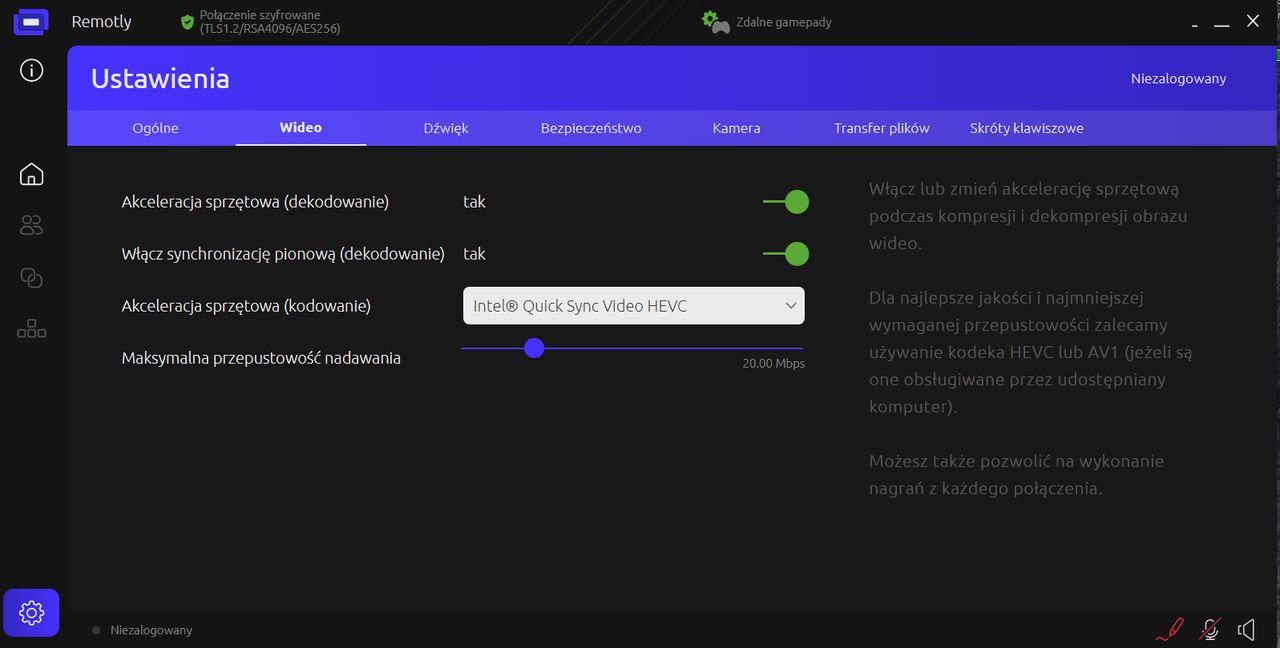Switch to the Ogólne tab
1280x648 pixels.
coord(156,128)
